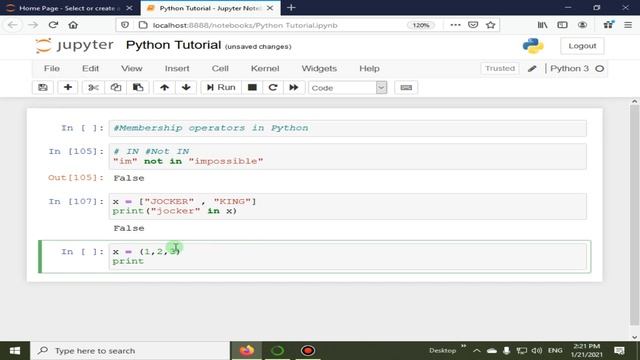Save the notebook with the floppy disk icon
Viewport: 640px width, 360px height.
click(43, 87)
